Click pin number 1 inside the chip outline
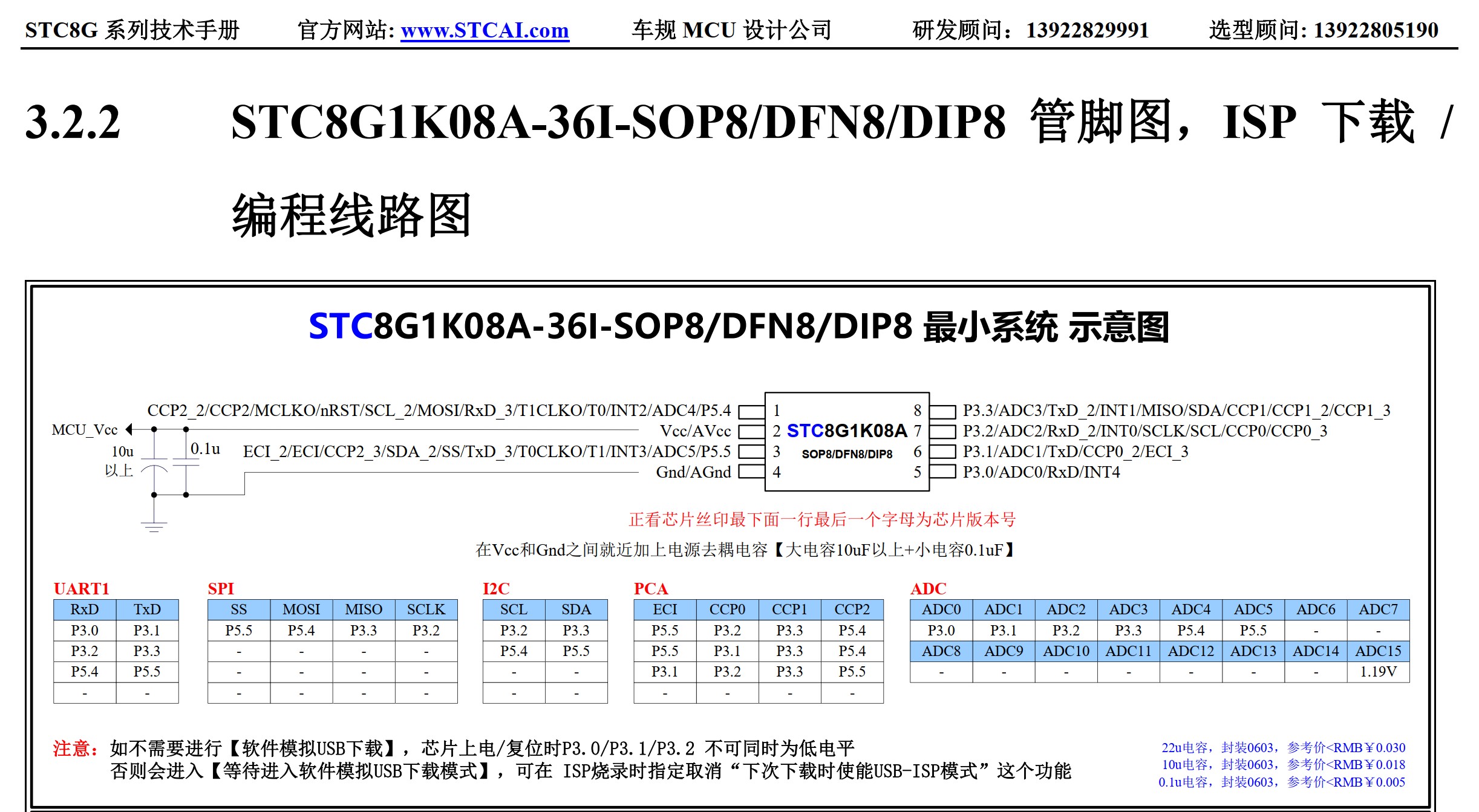This screenshot has width=1479, height=812. (x=777, y=411)
